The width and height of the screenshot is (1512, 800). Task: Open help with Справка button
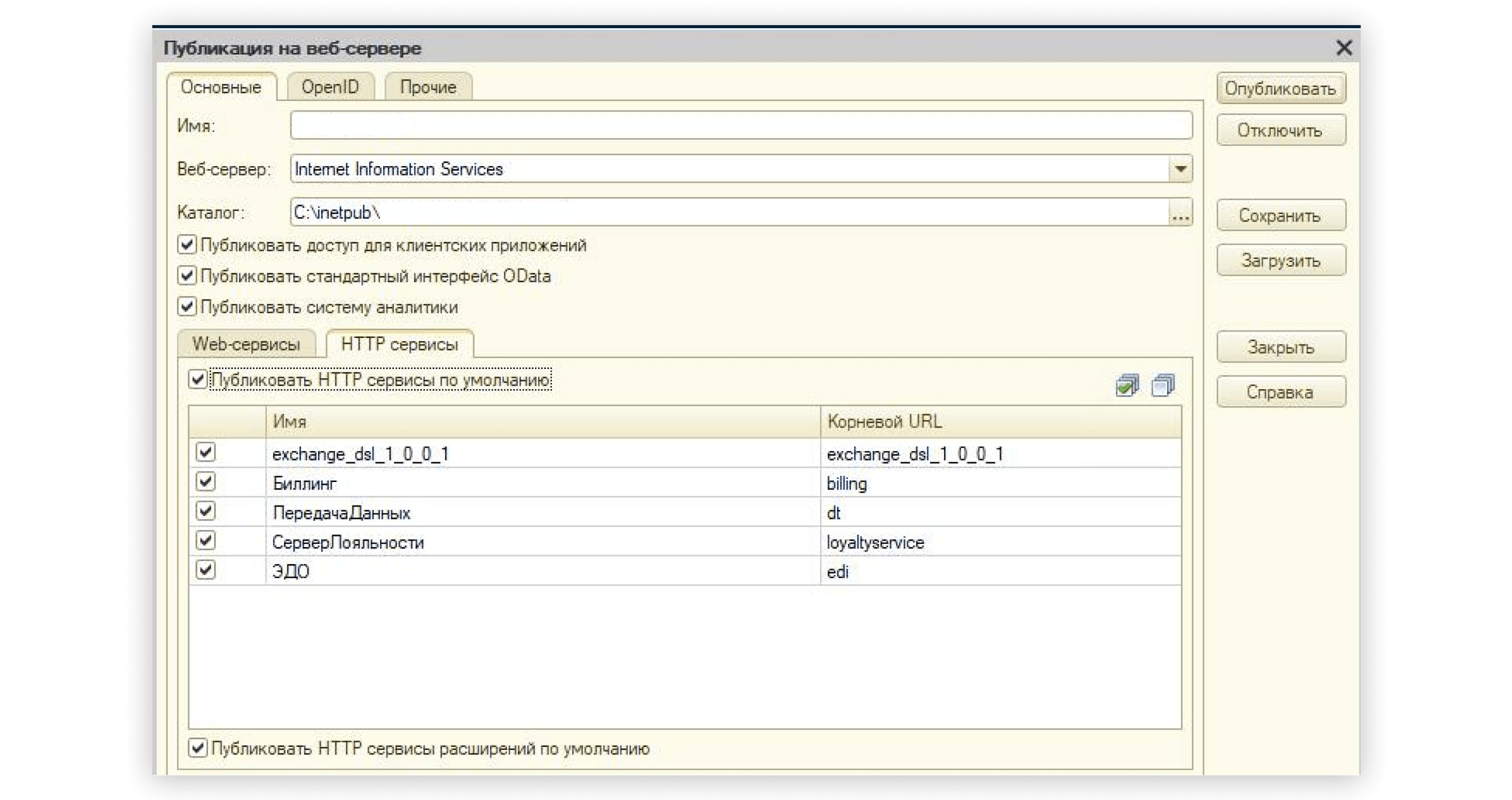(x=1281, y=391)
